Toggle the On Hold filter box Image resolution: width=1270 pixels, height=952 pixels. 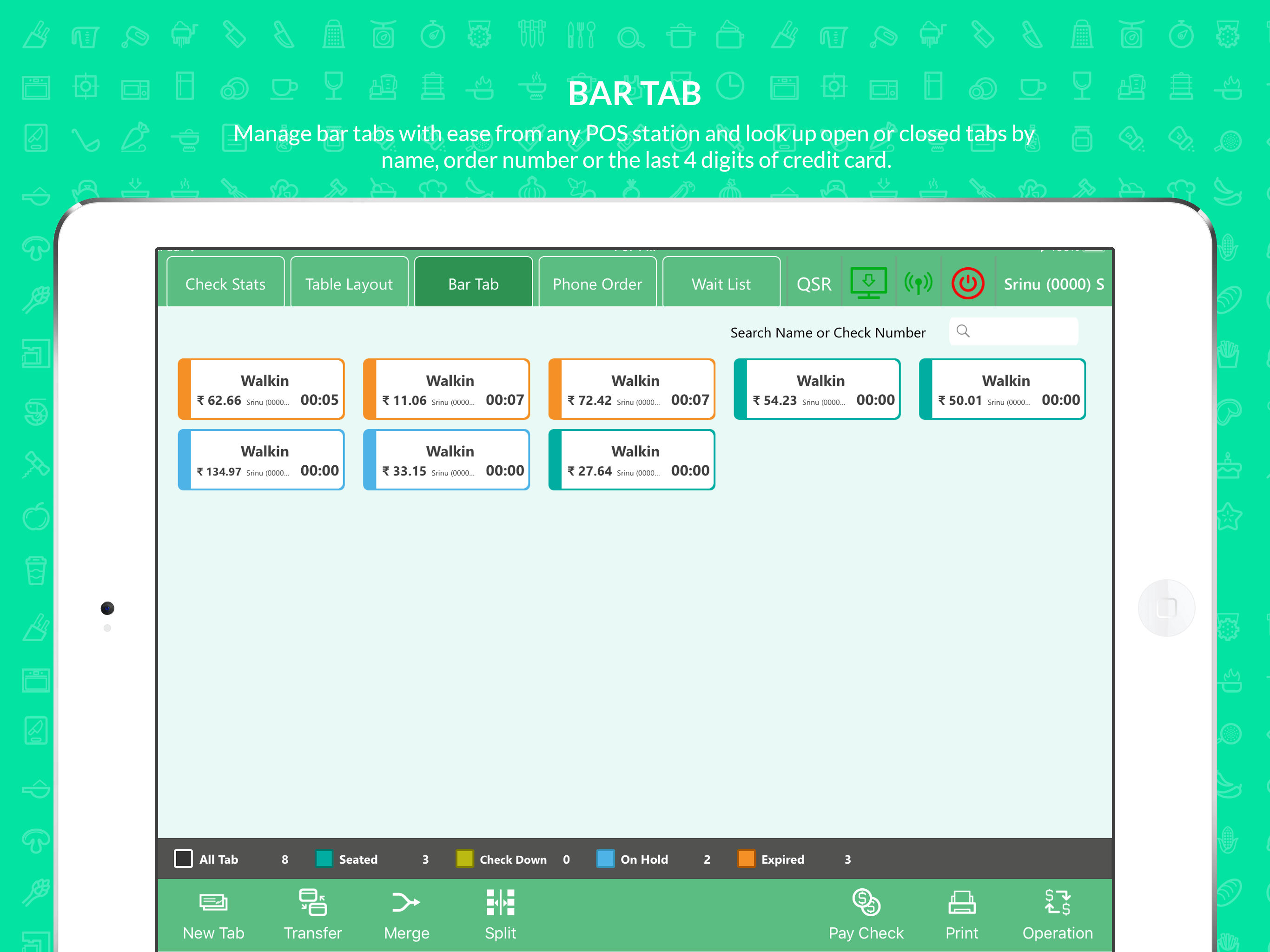pos(605,859)
